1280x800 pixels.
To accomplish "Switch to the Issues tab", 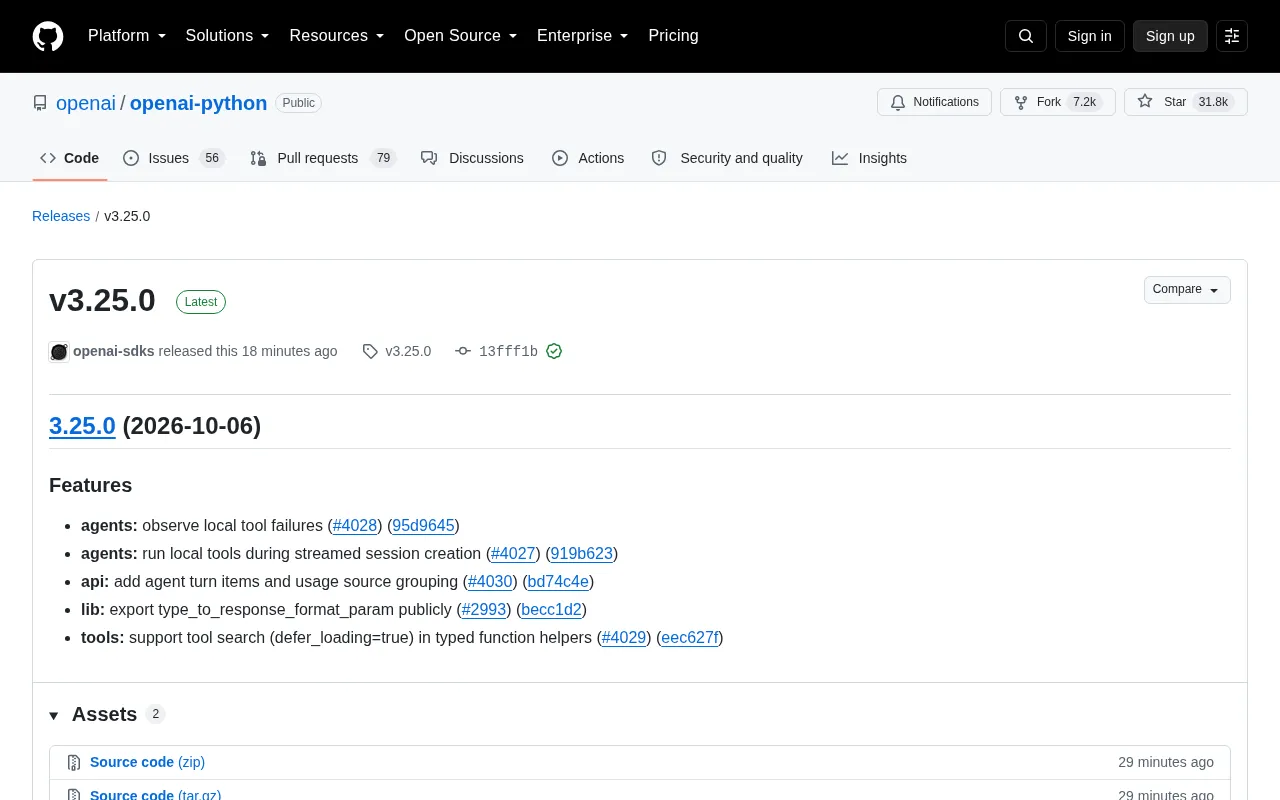I will point(173,158).
